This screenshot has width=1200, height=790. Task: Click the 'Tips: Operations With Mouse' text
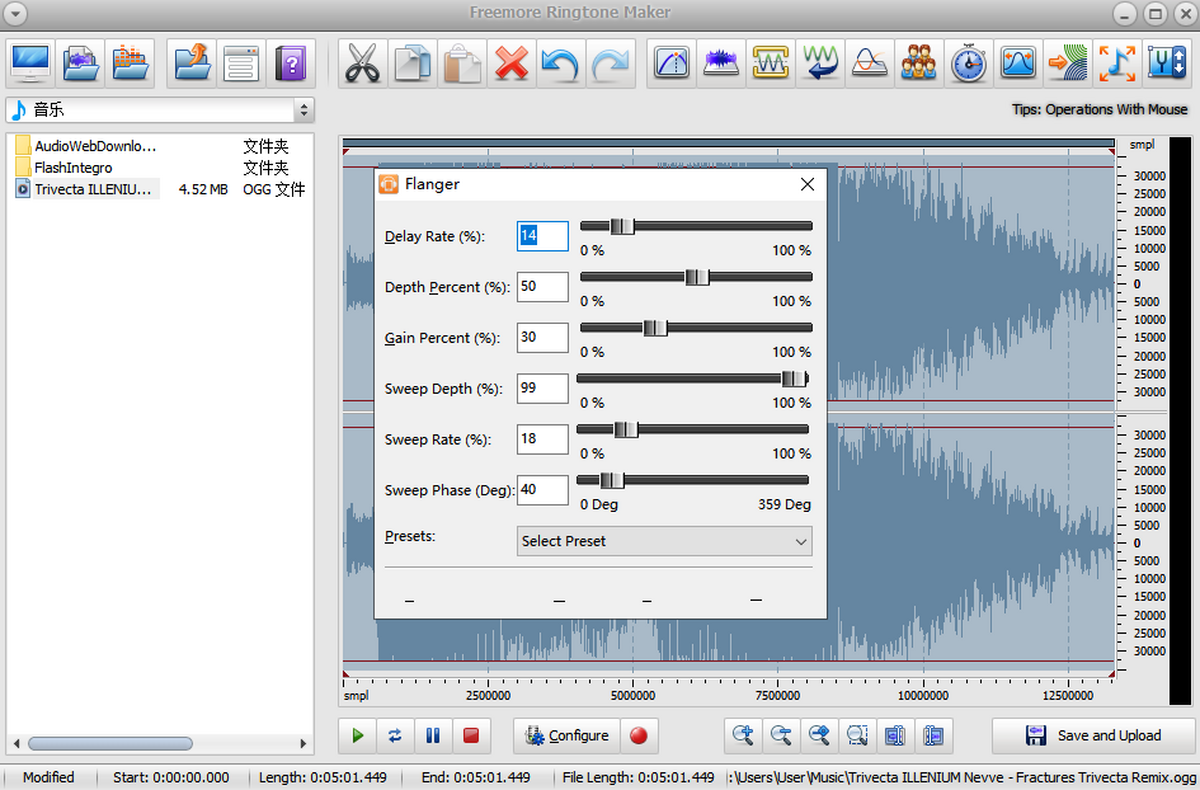[1100, 110]
